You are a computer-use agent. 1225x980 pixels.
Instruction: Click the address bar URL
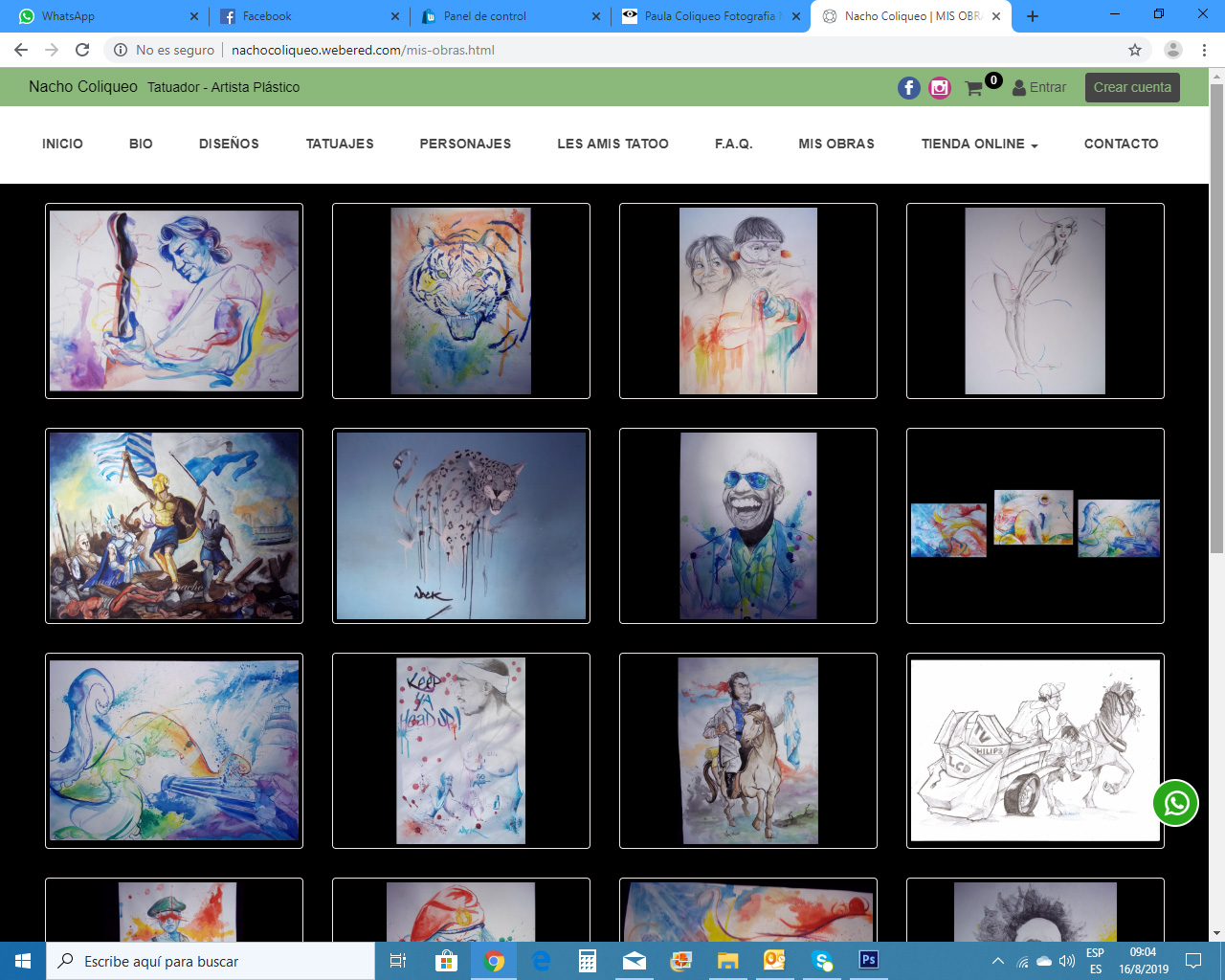(x=363, y=50)
